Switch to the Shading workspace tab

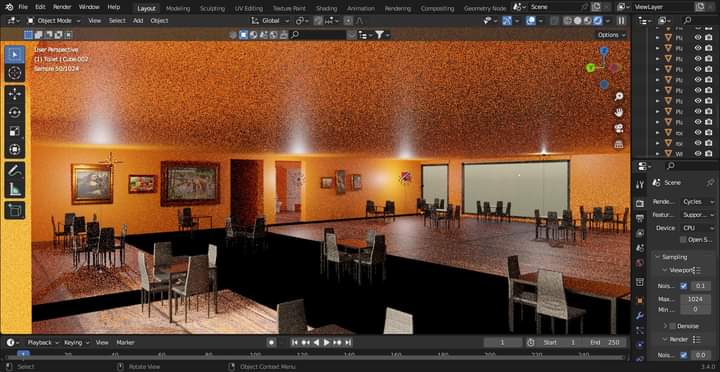[x=326, y=8]
